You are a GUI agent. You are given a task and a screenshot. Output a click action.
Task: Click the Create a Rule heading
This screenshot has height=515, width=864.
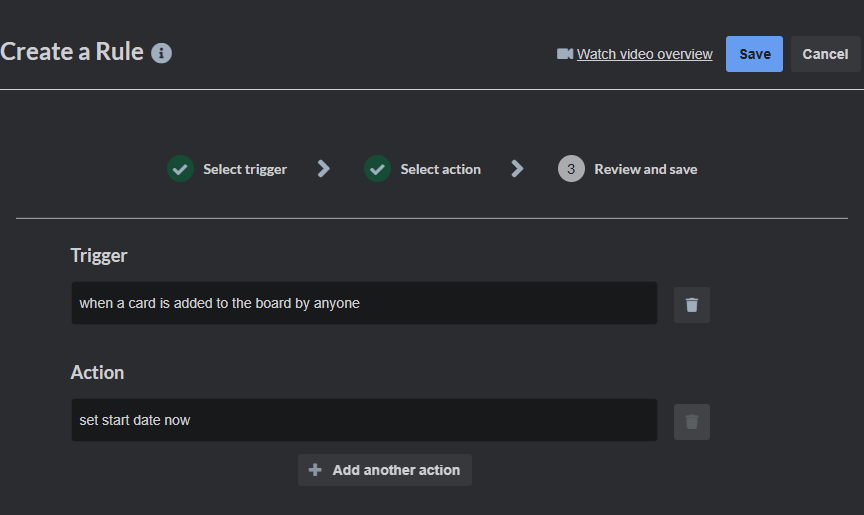click(72, 52)
